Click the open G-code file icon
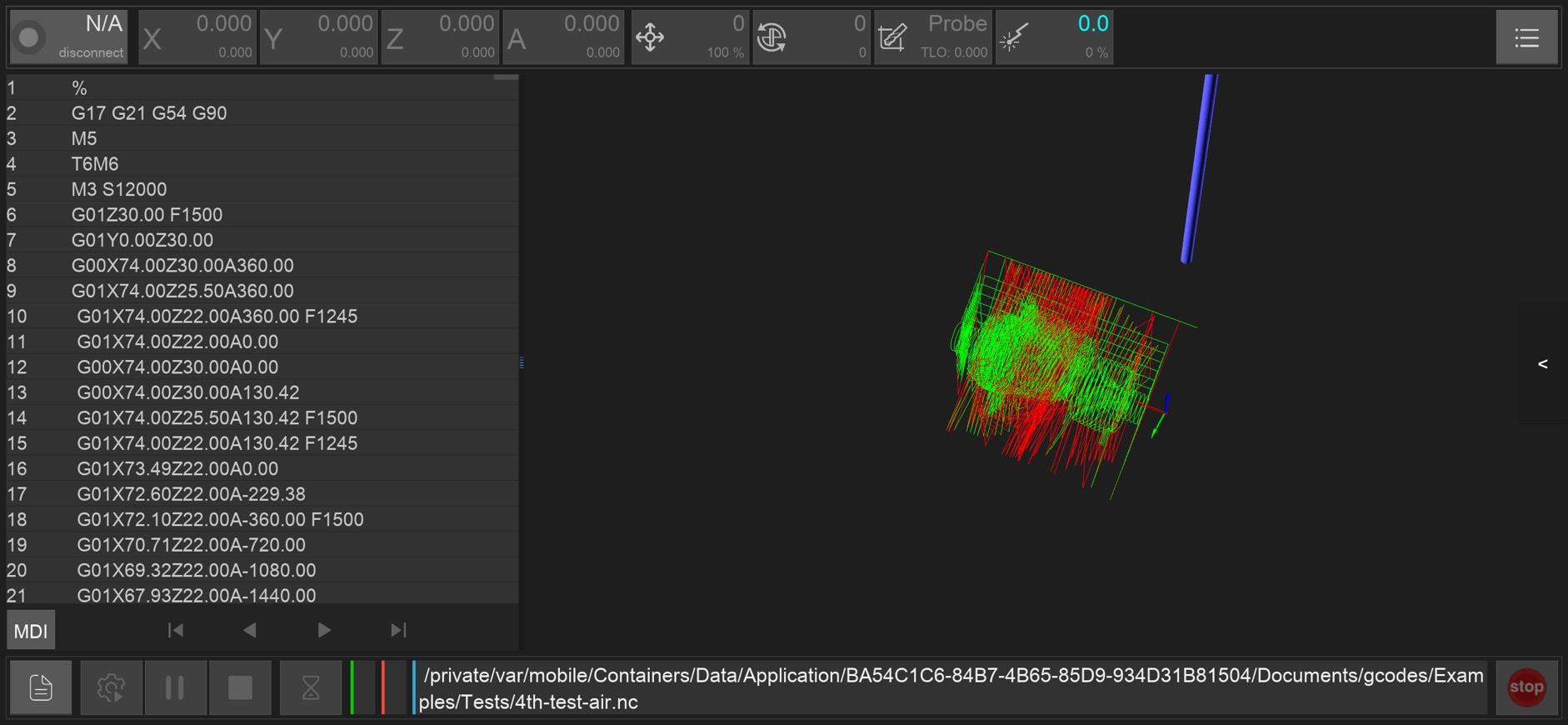1568x725 pixels. [40, 687]
